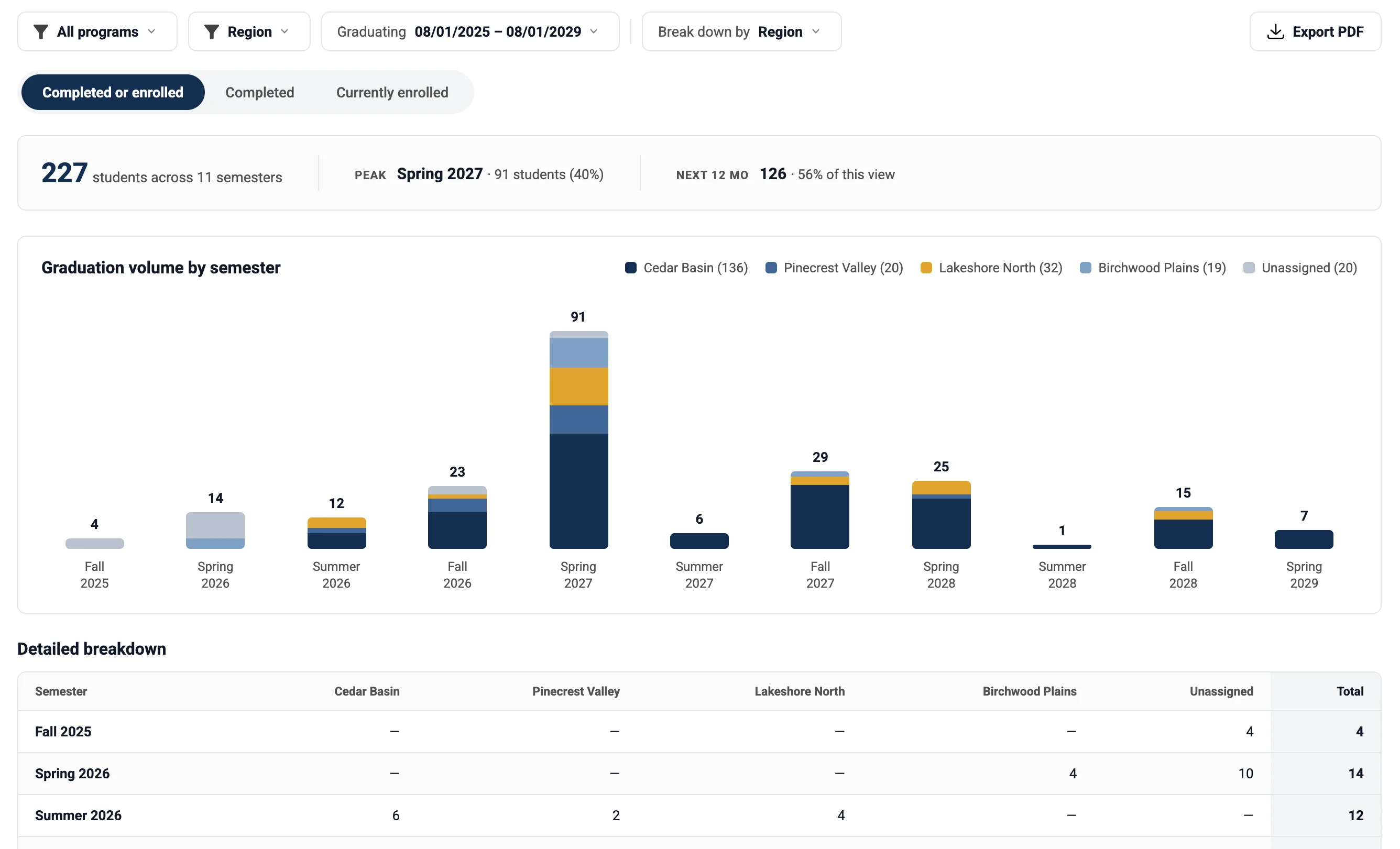The height and width of the screenshot is (849, 1400).
Task: Click the Total column header
Action: click(x=1349, y=691)
